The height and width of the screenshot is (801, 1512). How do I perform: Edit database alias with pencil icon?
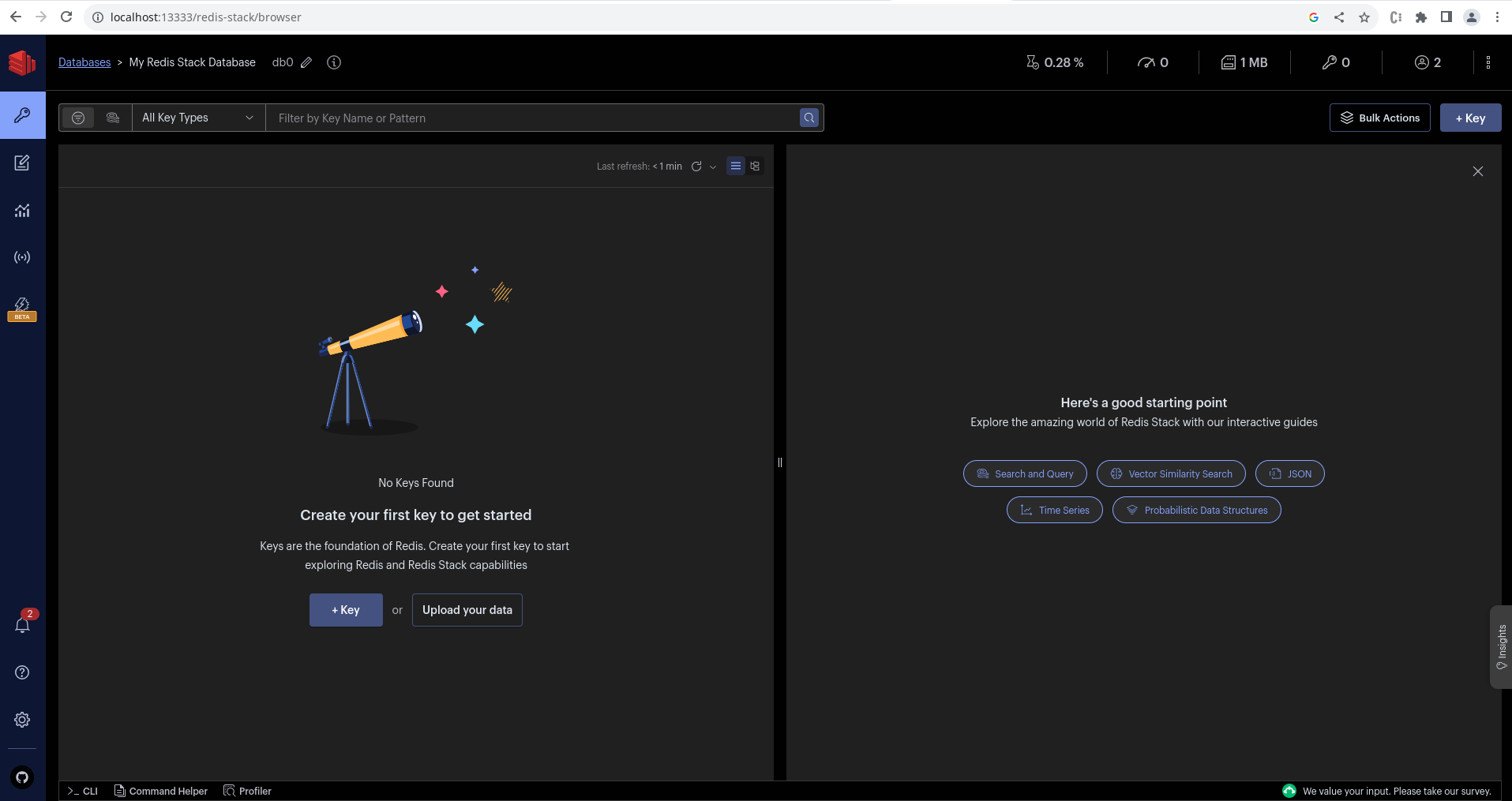[306, 62]
